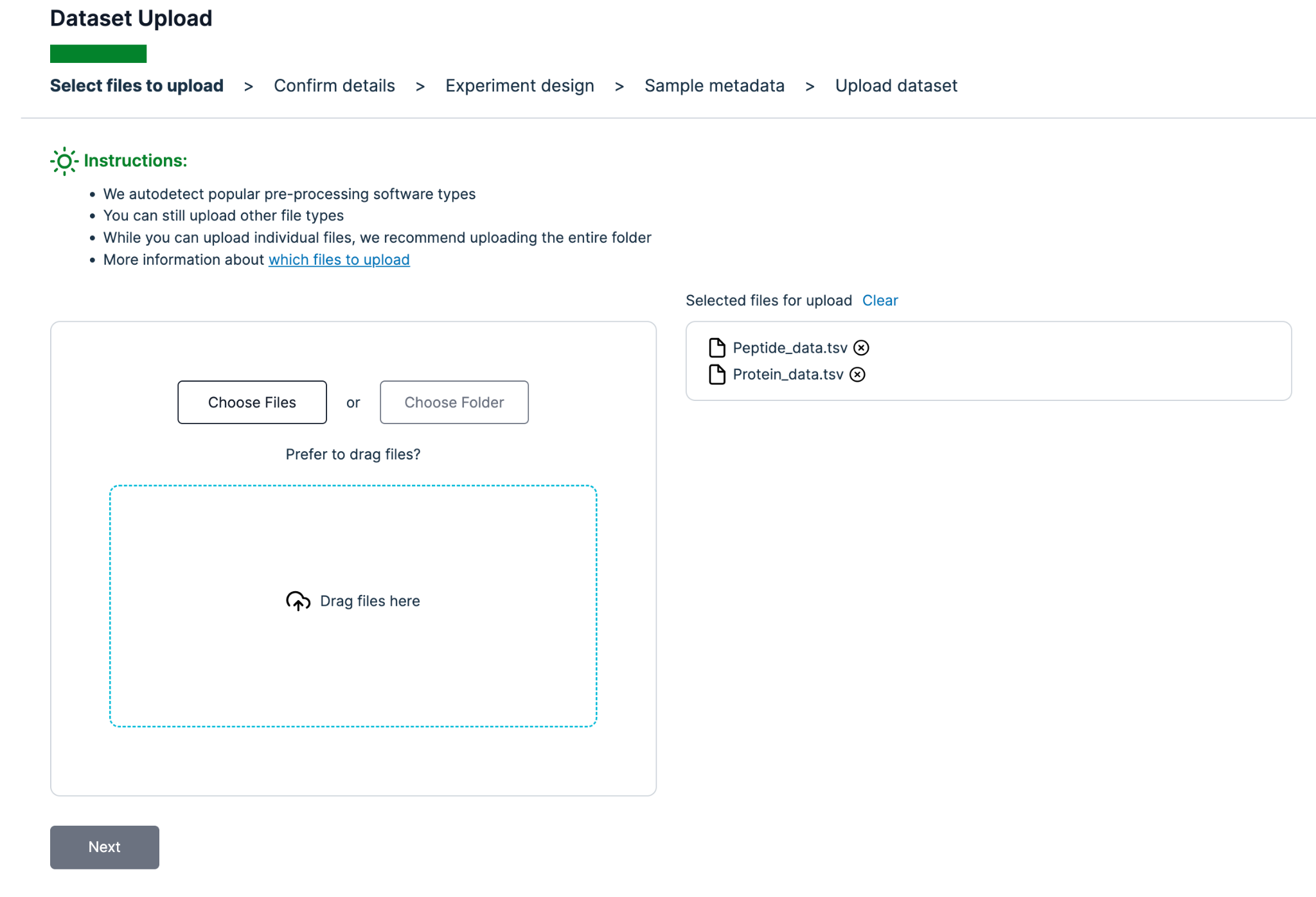The image size is (1316, 897).
Task: Click the Protein_data.tsv file name
Action: [x=788, y=375]
